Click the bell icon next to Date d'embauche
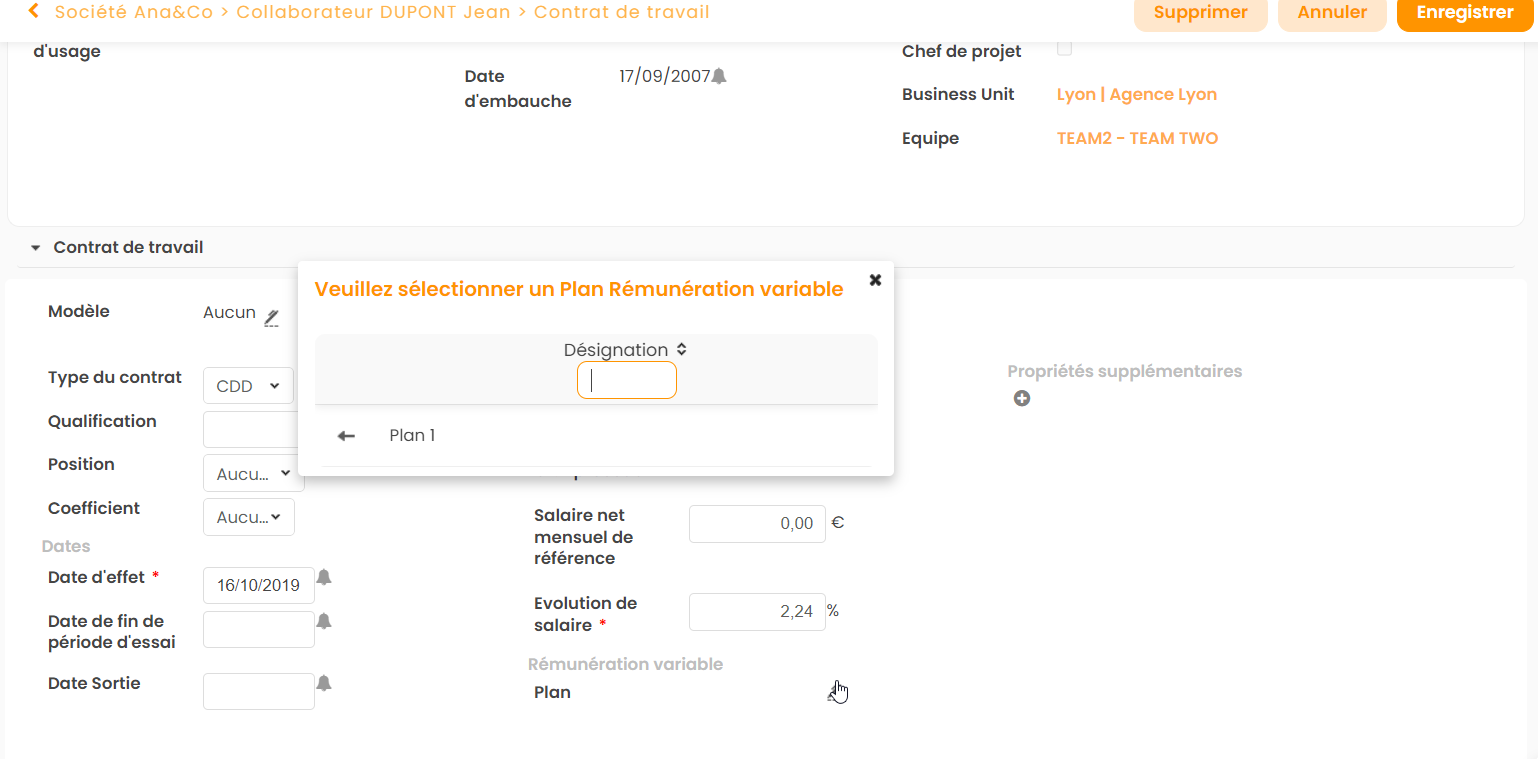This screenshot has width=1538, height=759. (719, 76)
